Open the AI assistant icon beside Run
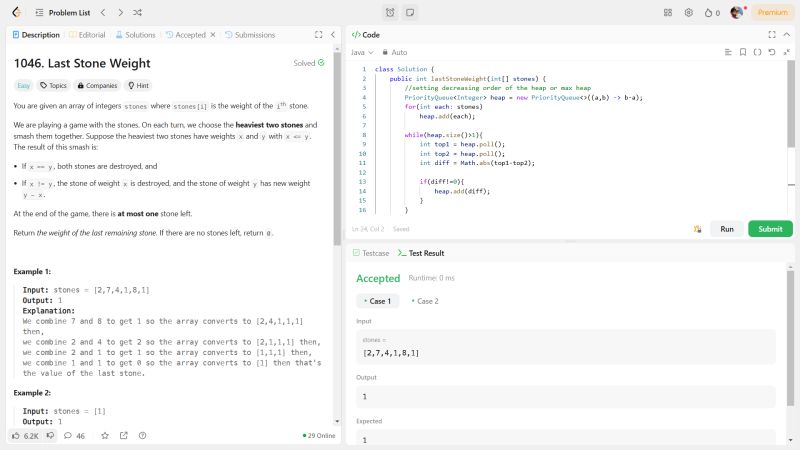The image size is (800, 450). pyautogui.click(x=697, y=229)
